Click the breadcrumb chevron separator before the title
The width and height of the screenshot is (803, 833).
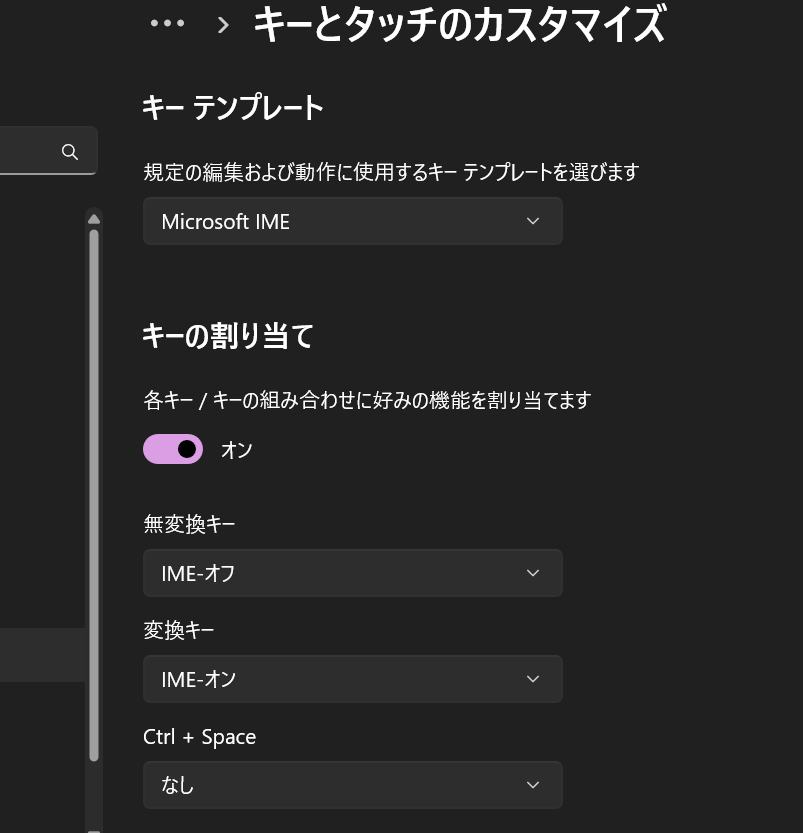[x=223, y=24]
